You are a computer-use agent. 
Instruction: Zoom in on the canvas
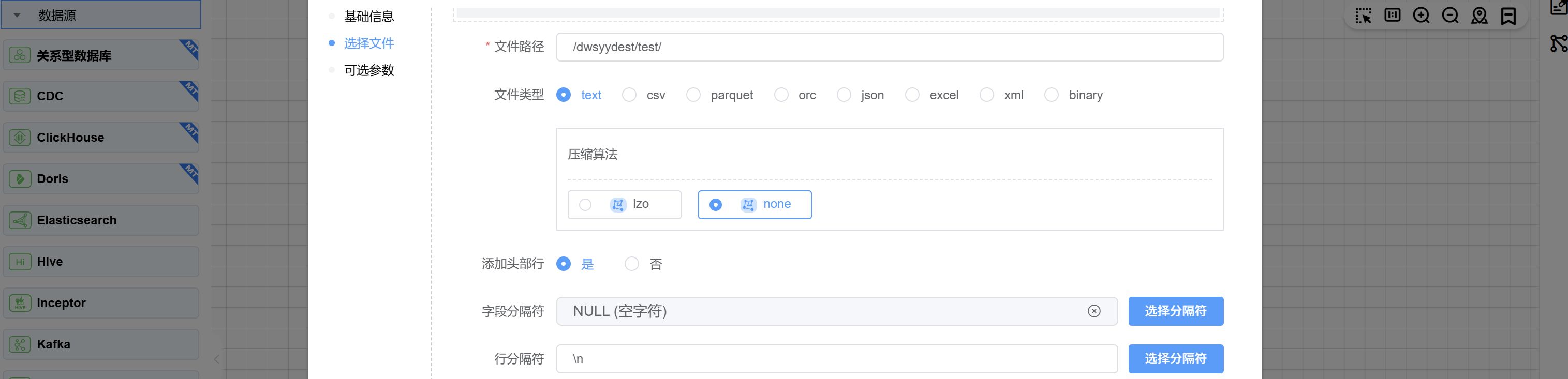click(1421, 15)
